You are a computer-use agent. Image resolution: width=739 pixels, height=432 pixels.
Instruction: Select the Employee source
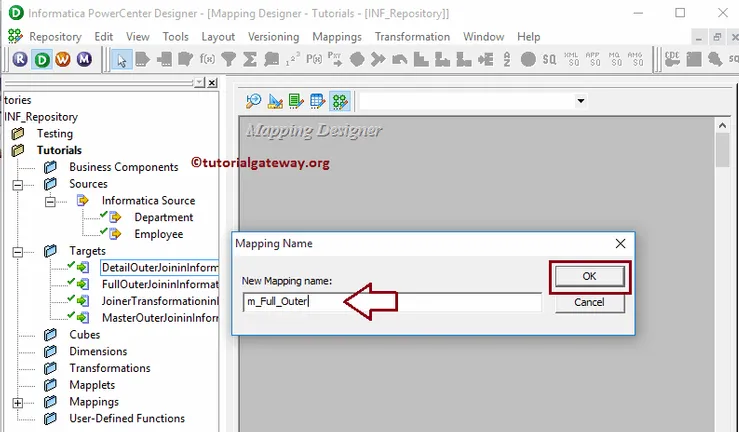click(x=158, y=234)
